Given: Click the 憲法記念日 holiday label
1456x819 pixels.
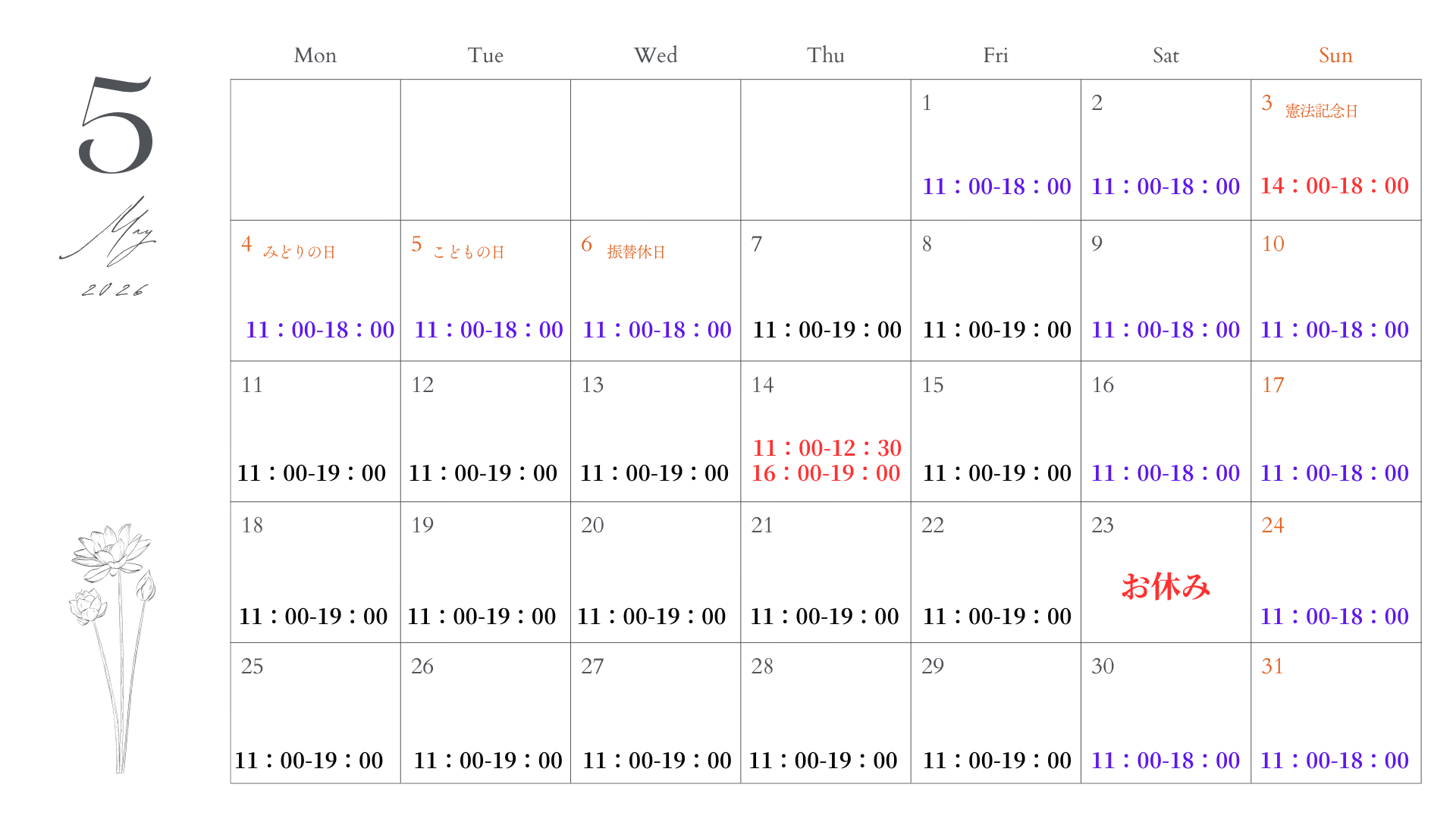Looking at the screenshot, I should pyautogui.click(x=1321, y=111).
